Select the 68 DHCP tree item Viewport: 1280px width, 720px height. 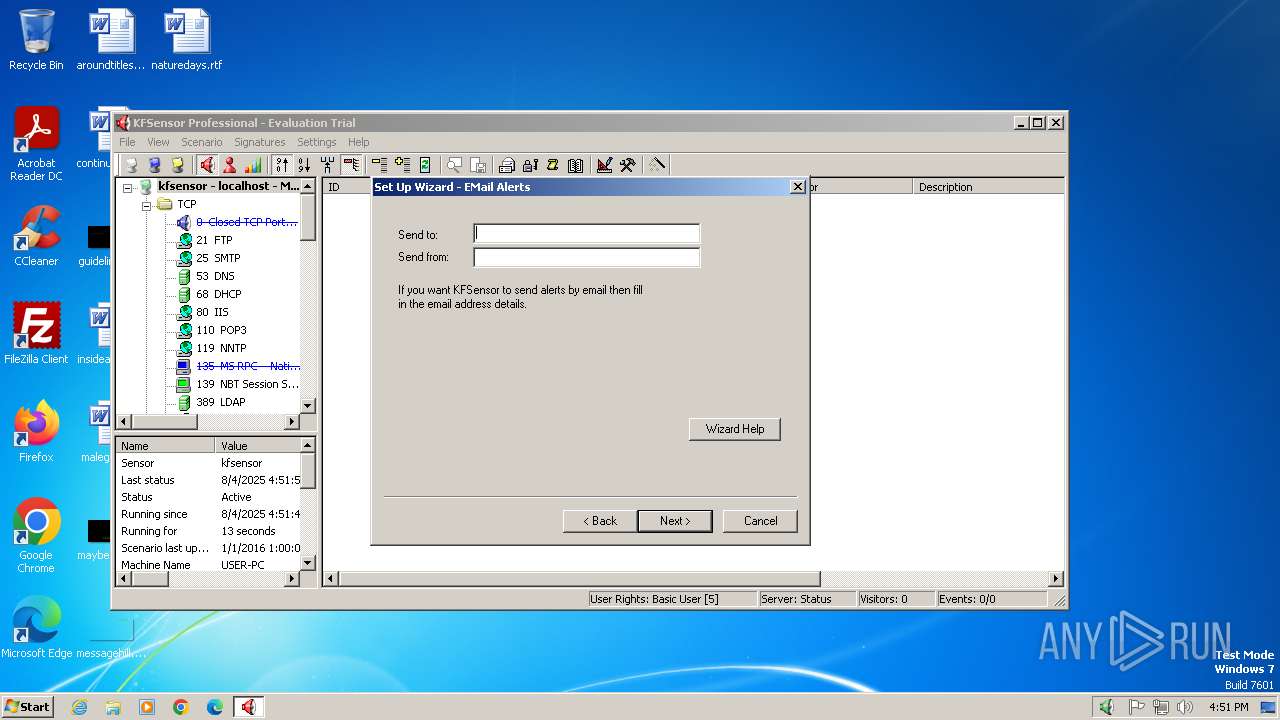coord(218,294)
